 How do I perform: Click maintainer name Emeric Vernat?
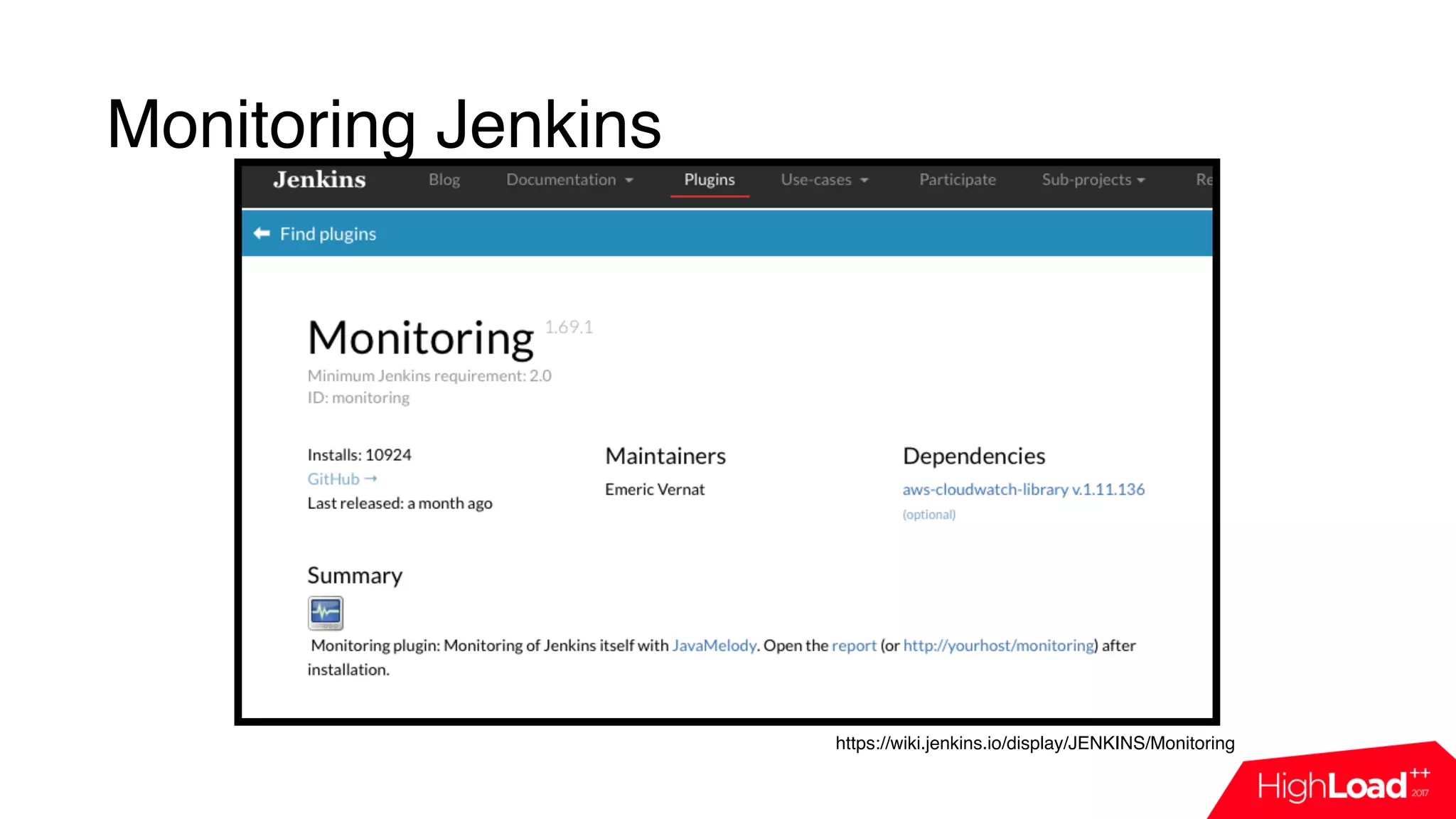pyautogui.click(x=655, y=489)
